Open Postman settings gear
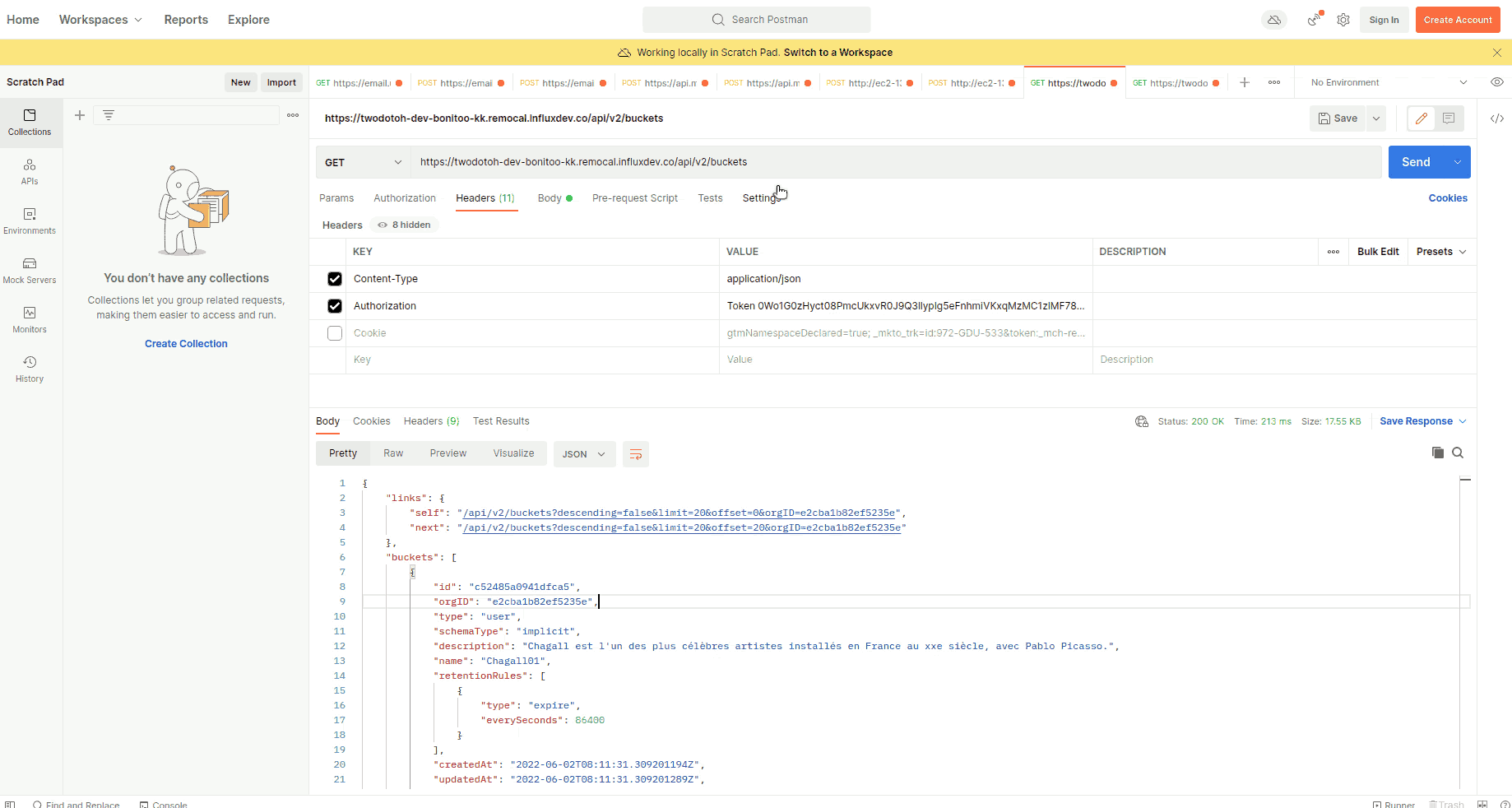Viewport: 1512px width, 808px height. point(1343,20)
